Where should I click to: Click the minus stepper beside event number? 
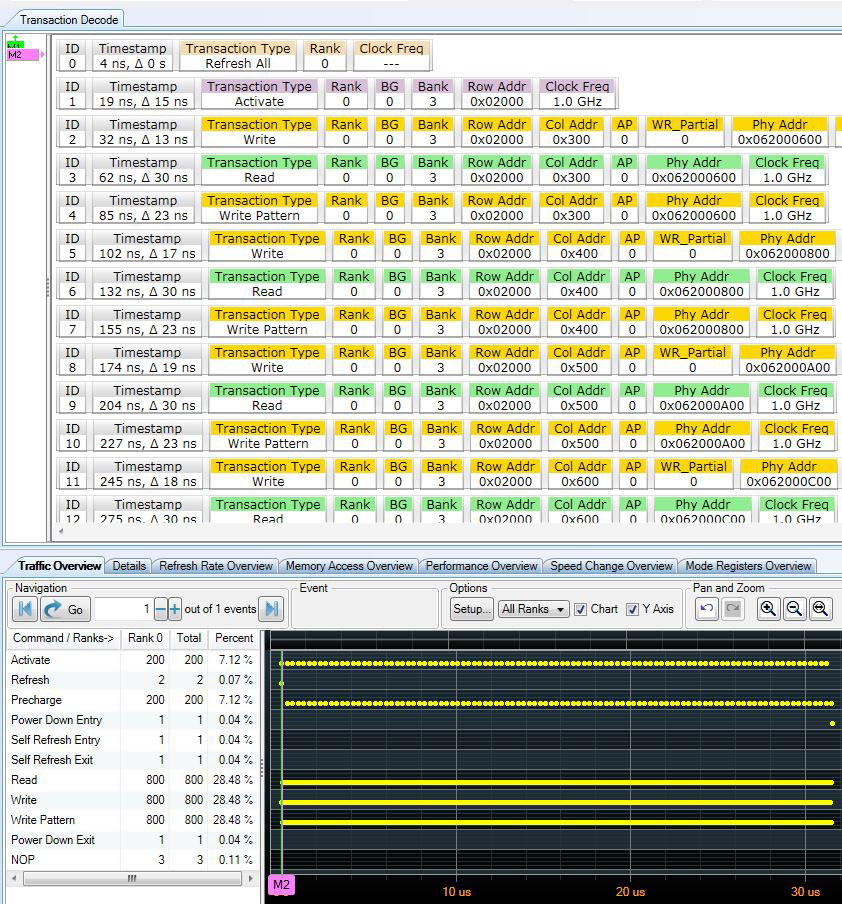tap(160, 609)
